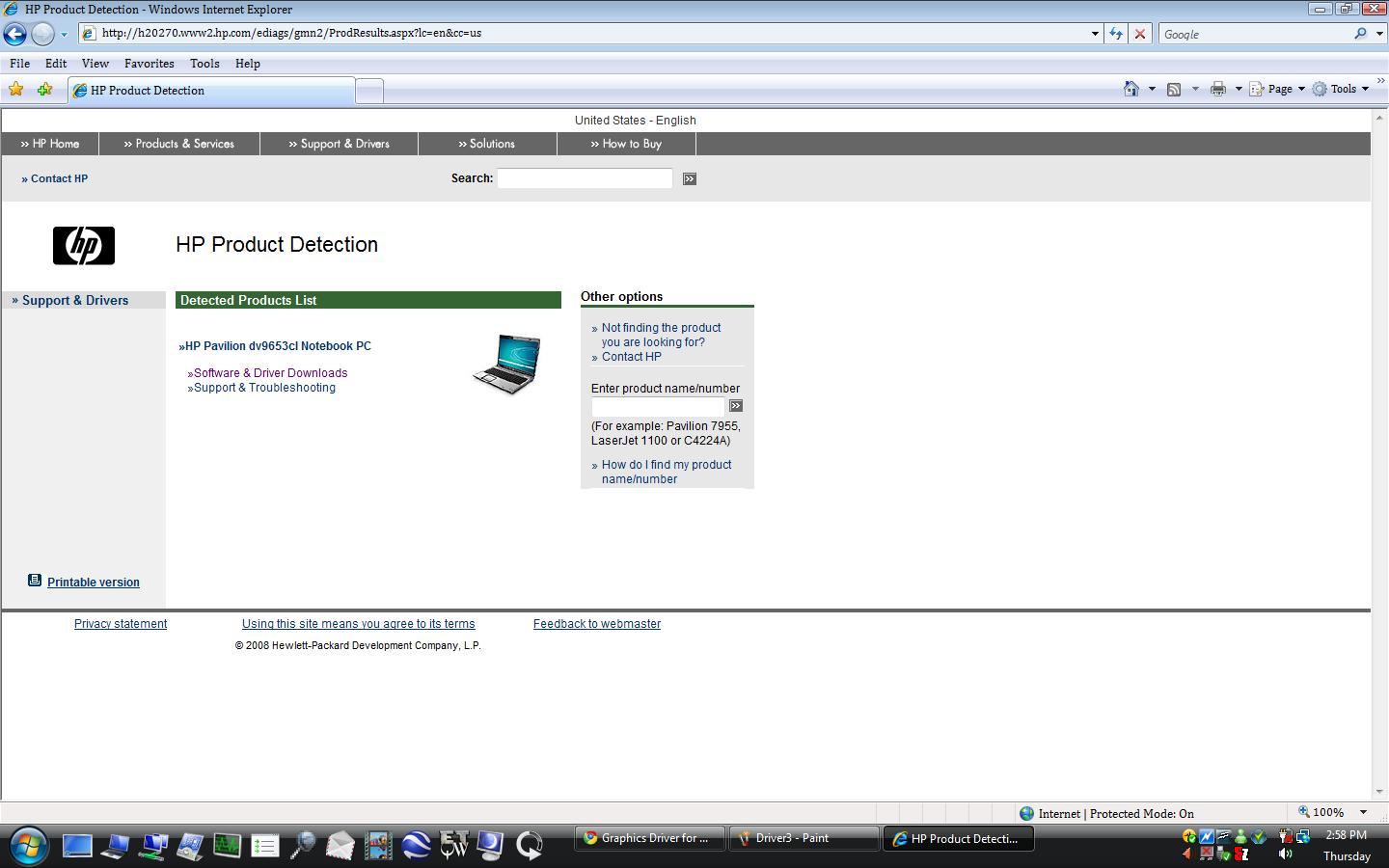Open the mail envelope quick launch icon
1389x868 pixels.
(x=340, y=846)
